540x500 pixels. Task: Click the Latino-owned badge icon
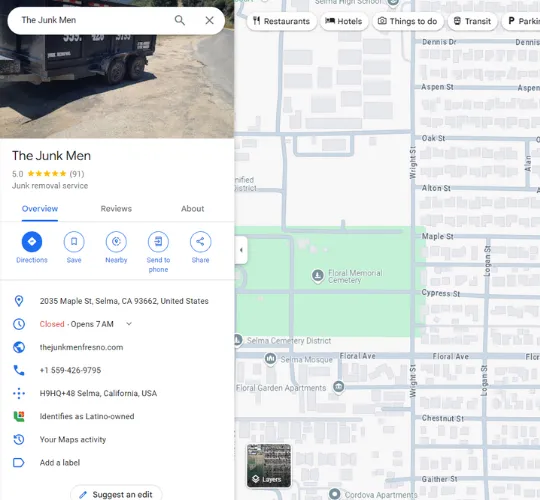pyautogui.click(x=19, y=416)
